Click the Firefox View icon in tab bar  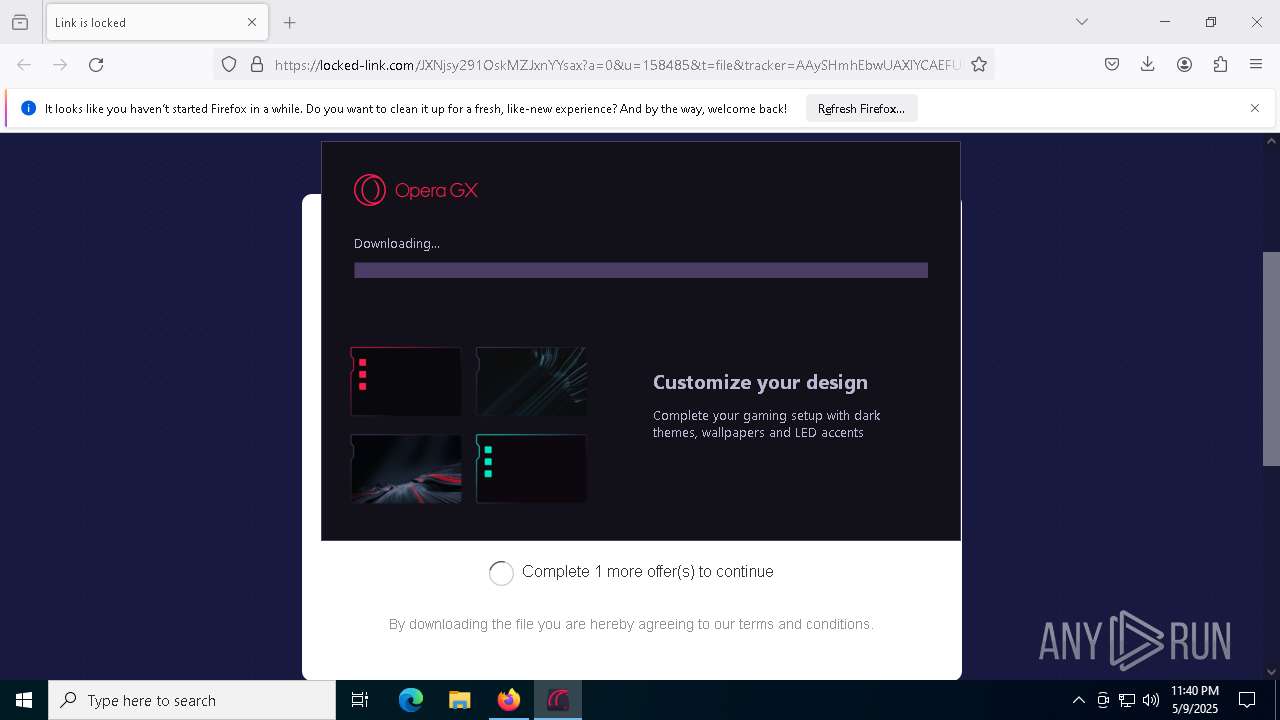point(20,22)
